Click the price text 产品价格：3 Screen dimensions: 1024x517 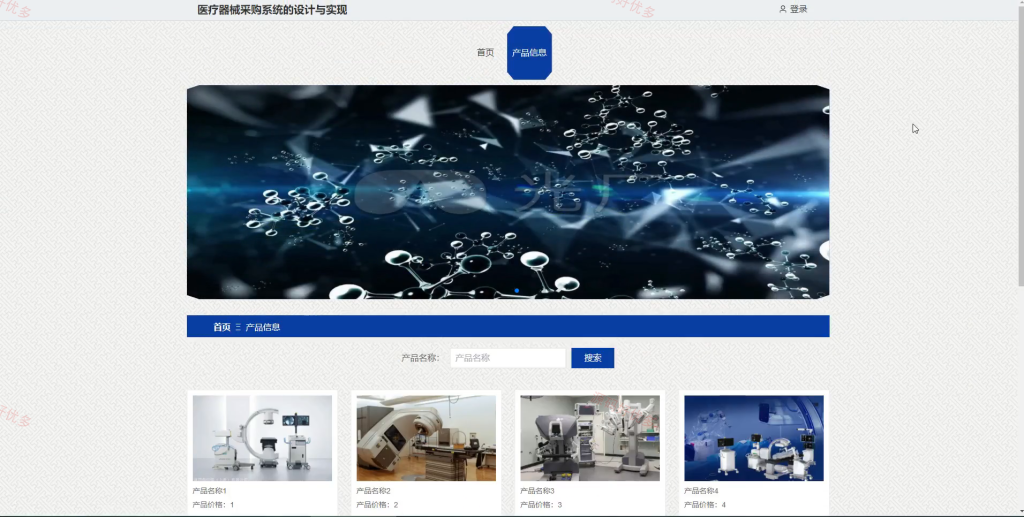pos(541,505)
